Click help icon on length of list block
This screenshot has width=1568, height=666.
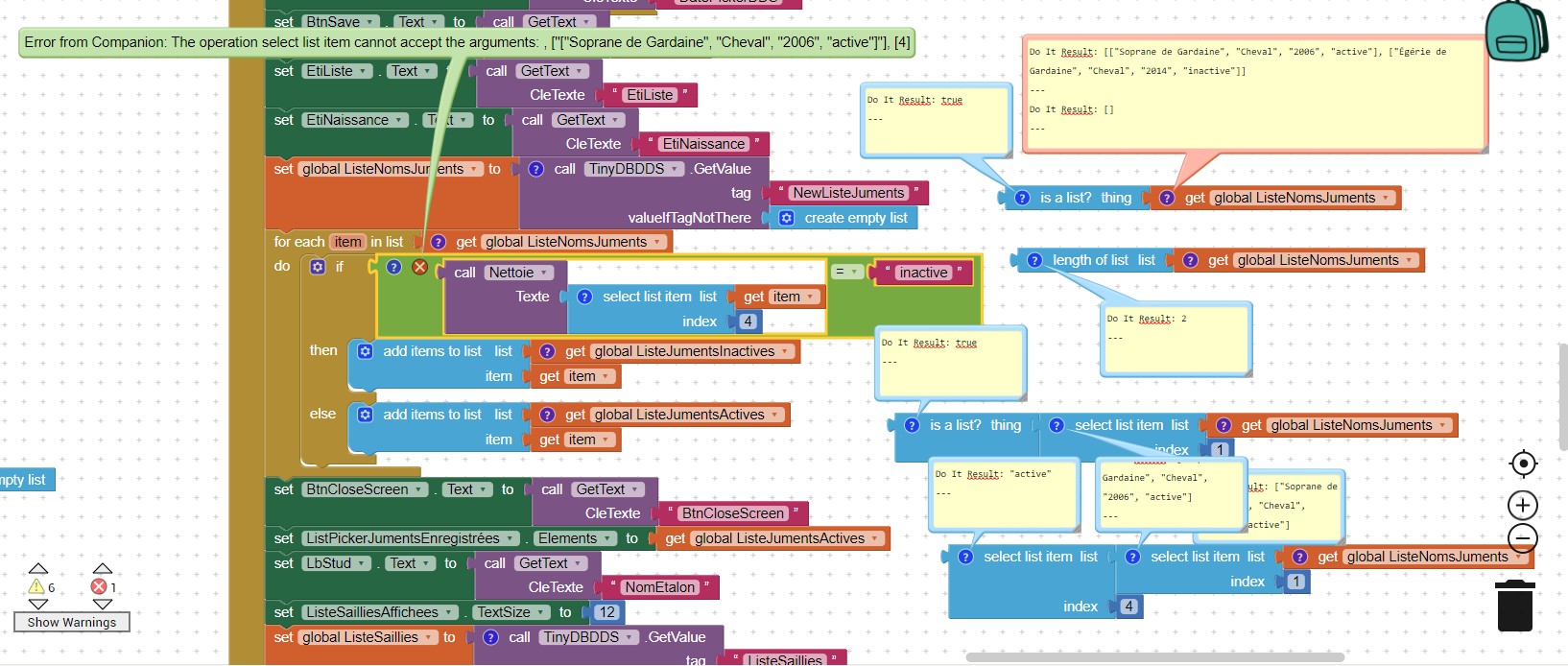(1034, 260)
